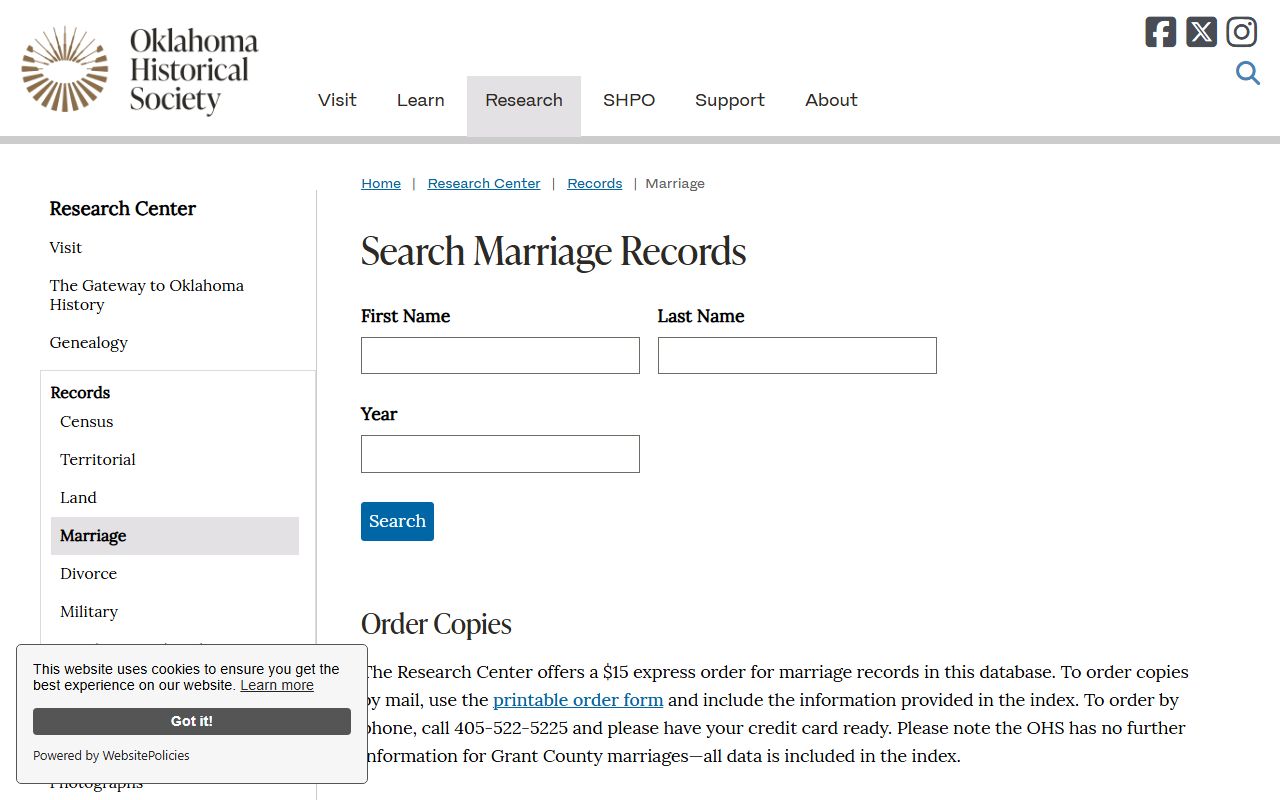Open the printable order form link
The image size is (1280, 800).
click(578, 700)
